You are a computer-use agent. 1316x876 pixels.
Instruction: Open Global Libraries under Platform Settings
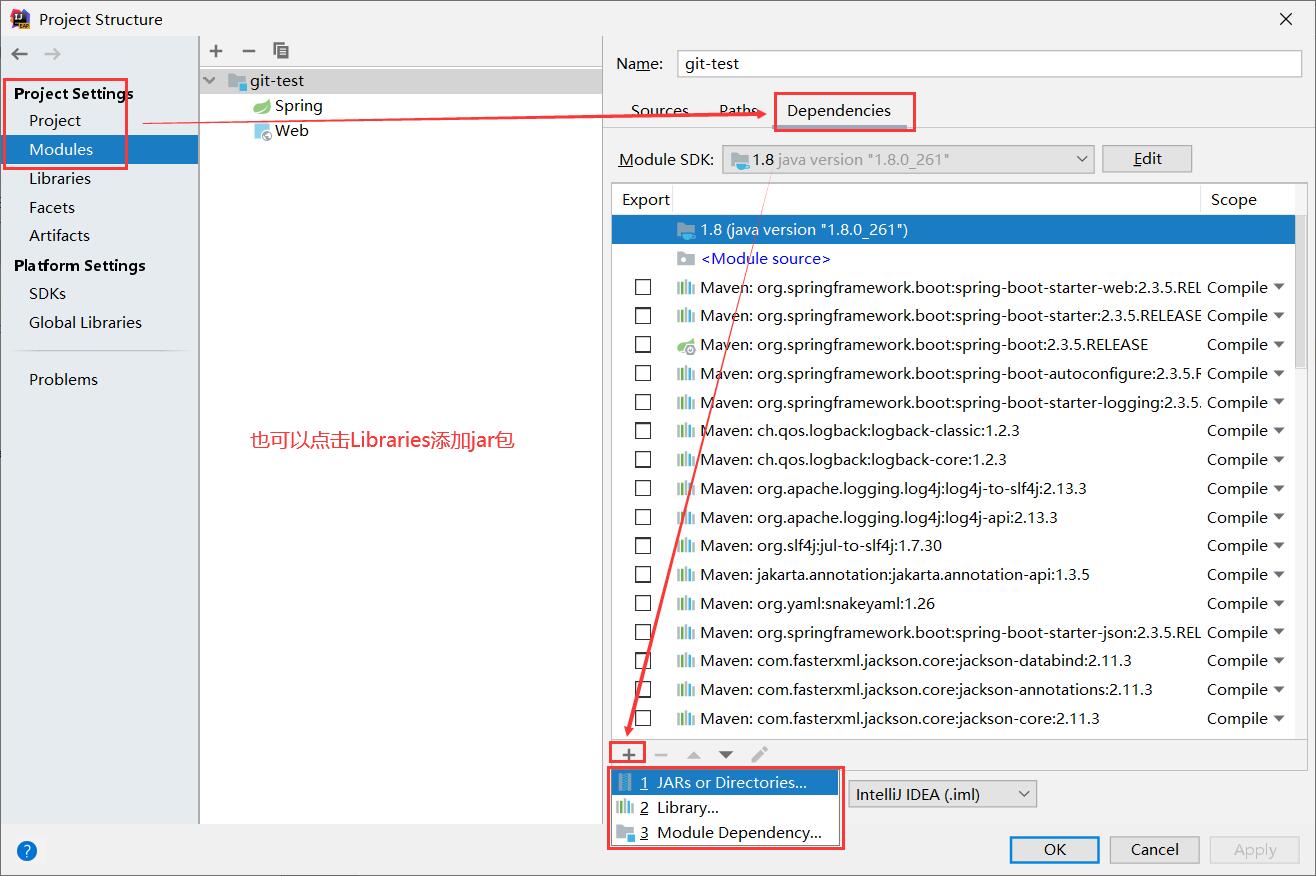click(85, 323)
